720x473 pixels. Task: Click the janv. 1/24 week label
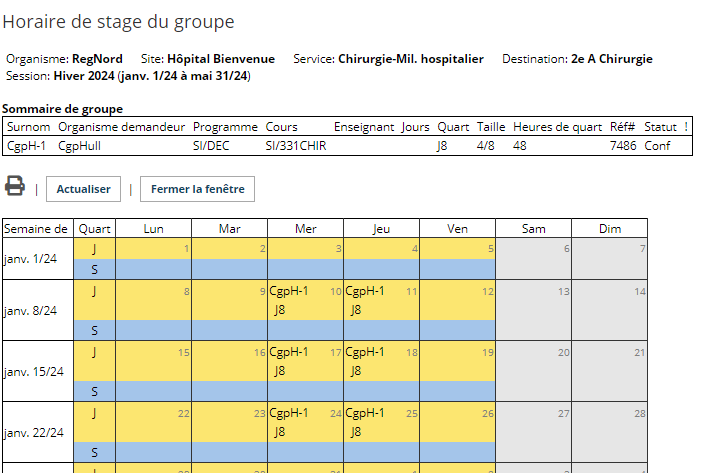[30, 259]
